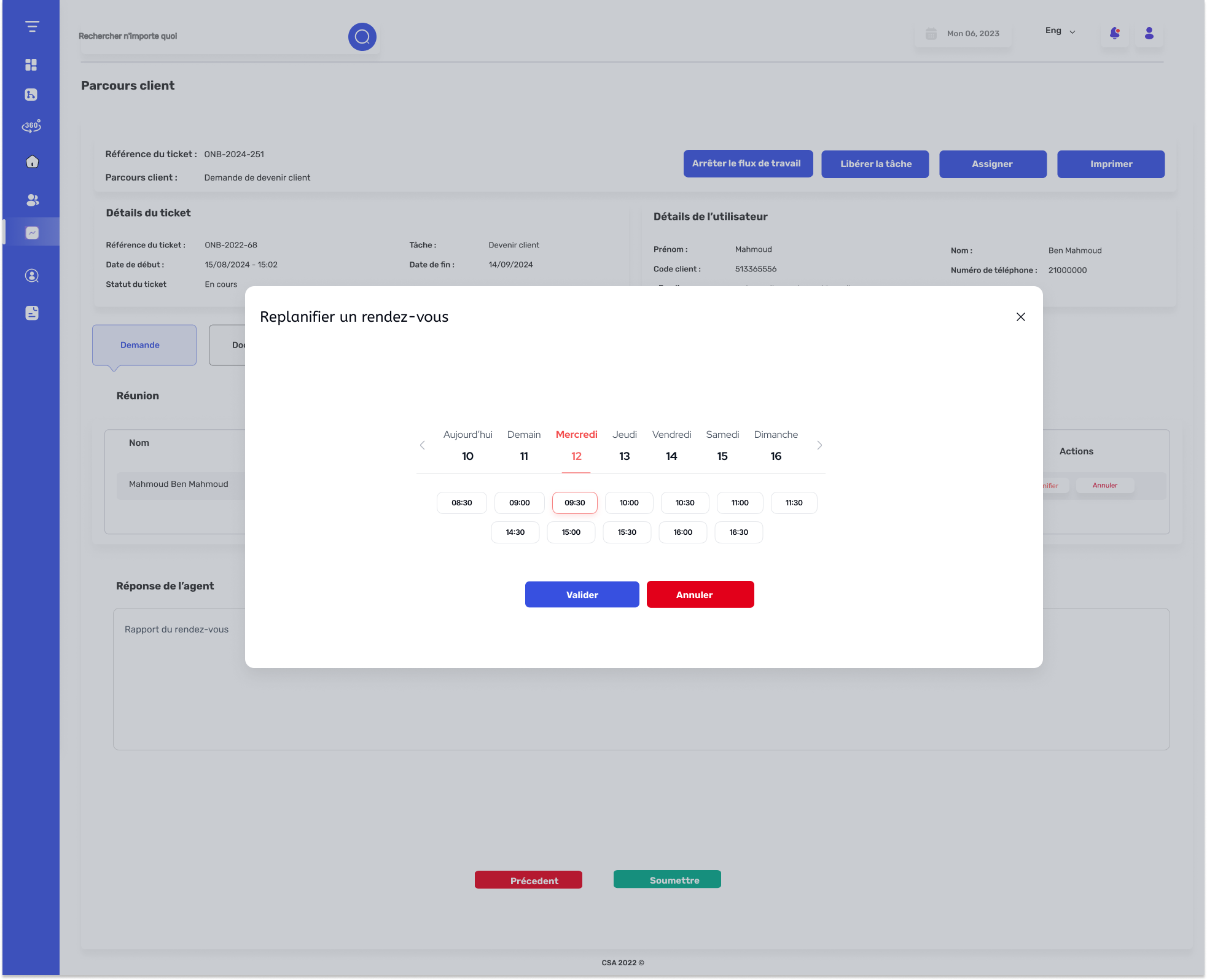
Task: Show previous week with left chevron
Action: [423, 445]
